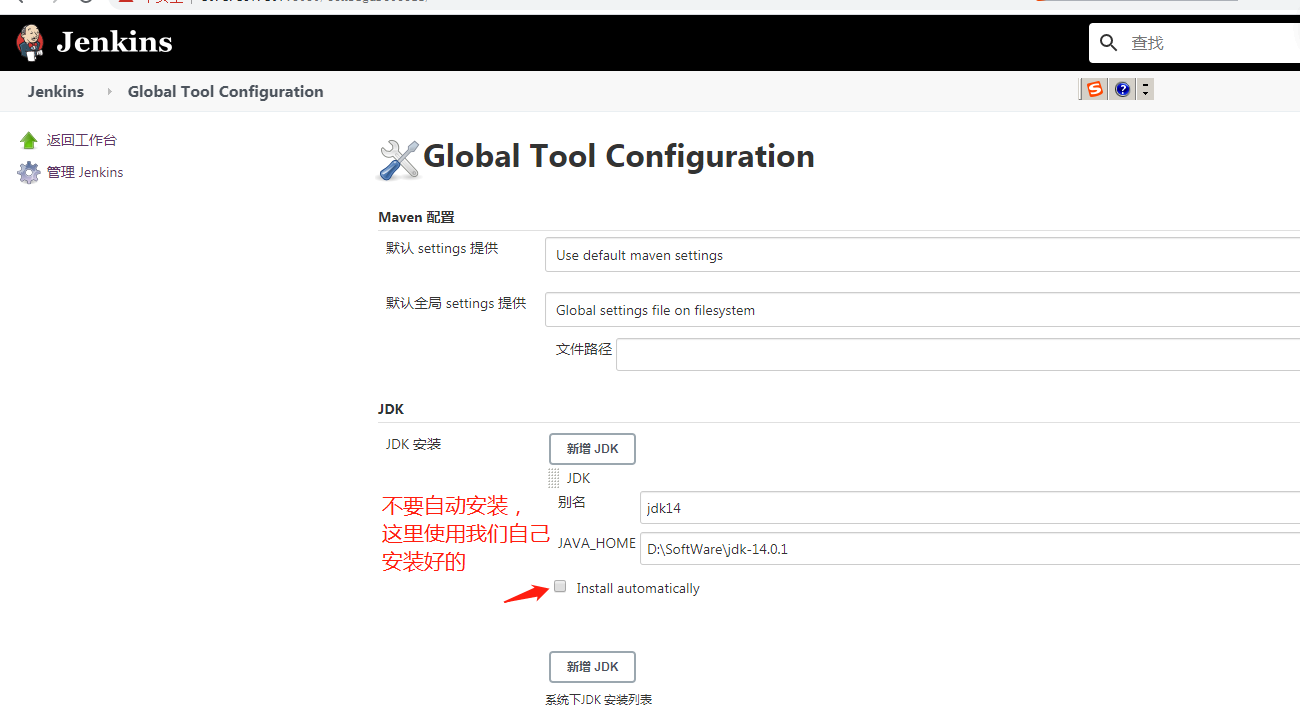Open the global settings provider dropdown
The image size is (1300, 719).
[922, 310]
